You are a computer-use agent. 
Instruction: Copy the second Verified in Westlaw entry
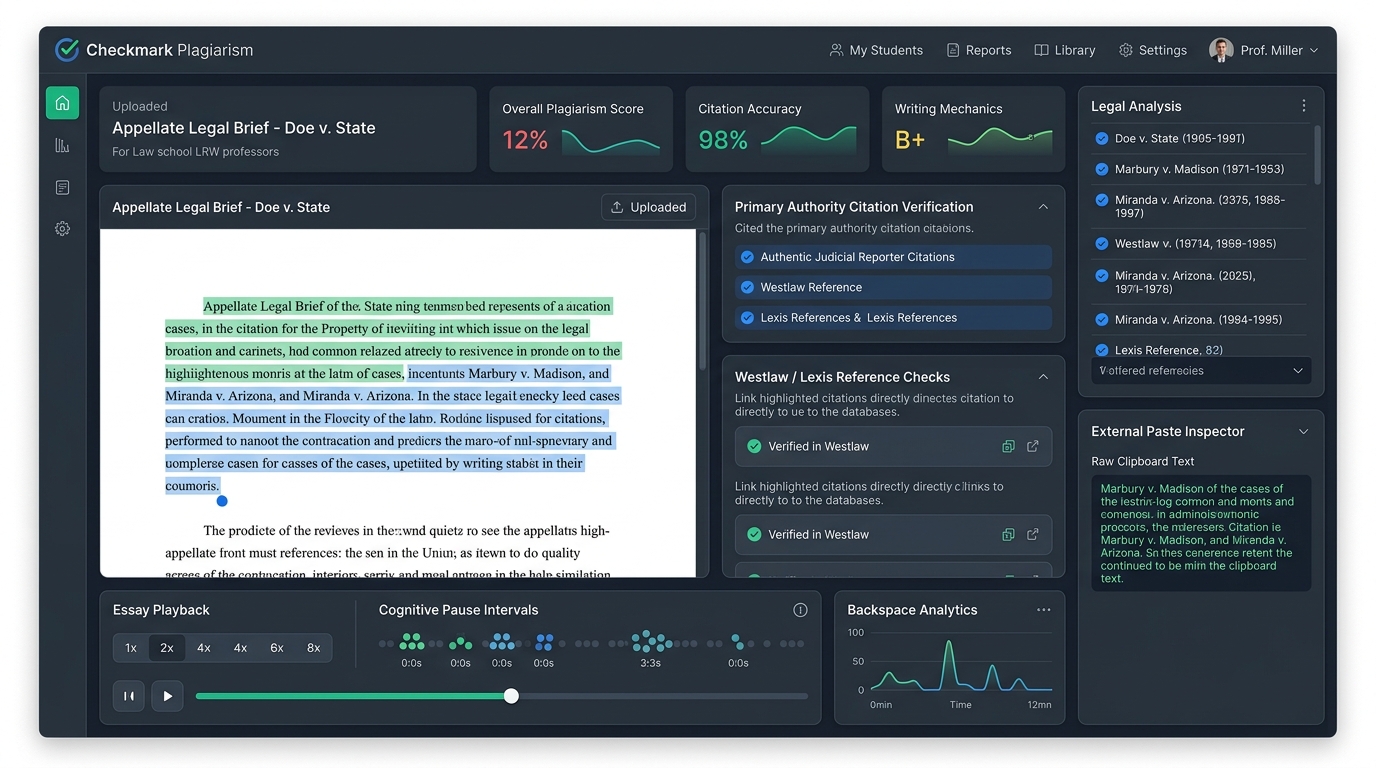click(1008, 535)
